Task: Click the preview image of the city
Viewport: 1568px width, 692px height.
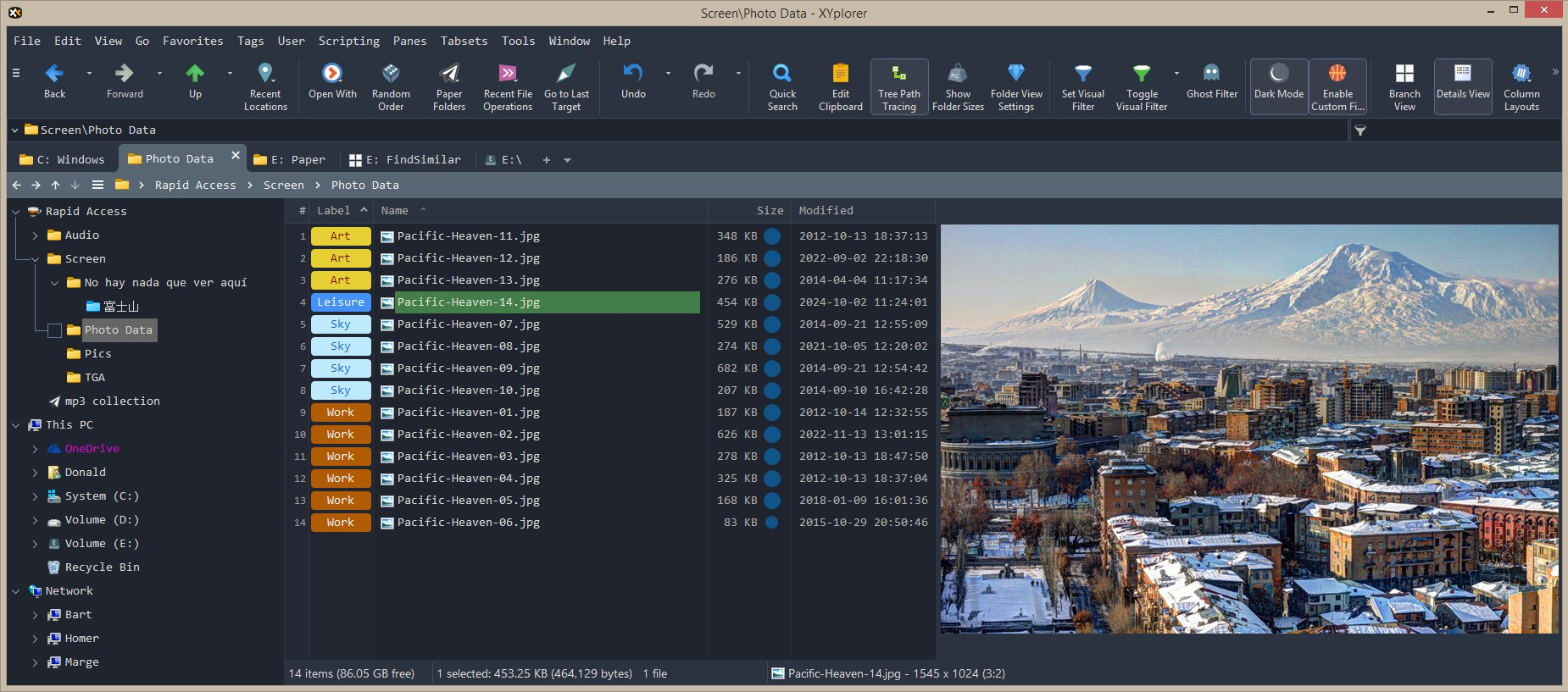Action: pos(1249,429)
